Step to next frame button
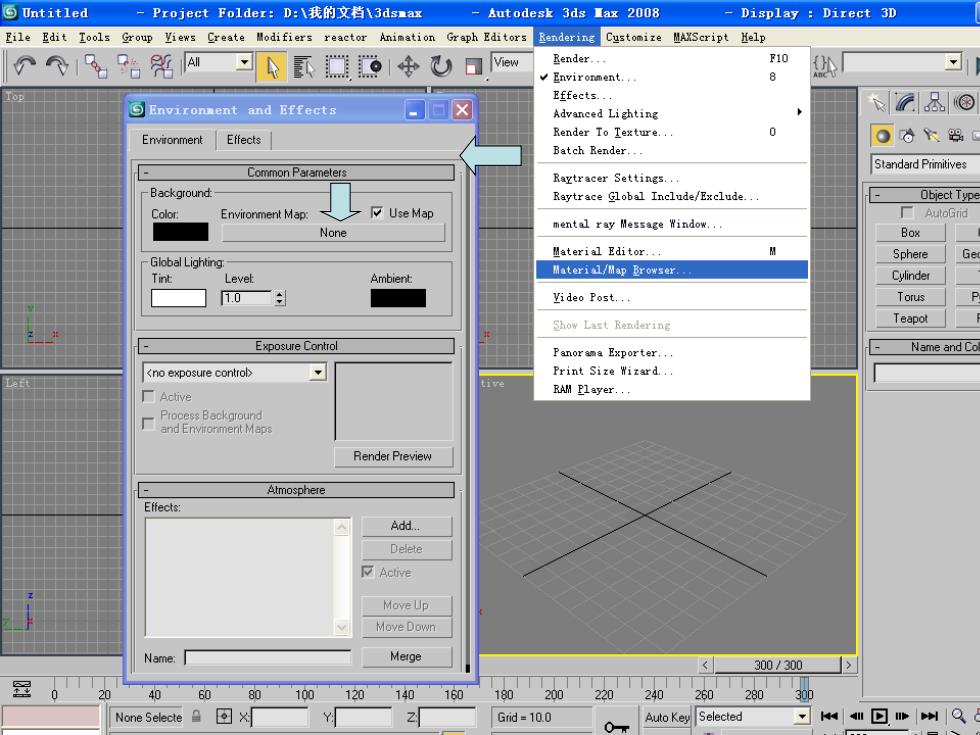 902,716
